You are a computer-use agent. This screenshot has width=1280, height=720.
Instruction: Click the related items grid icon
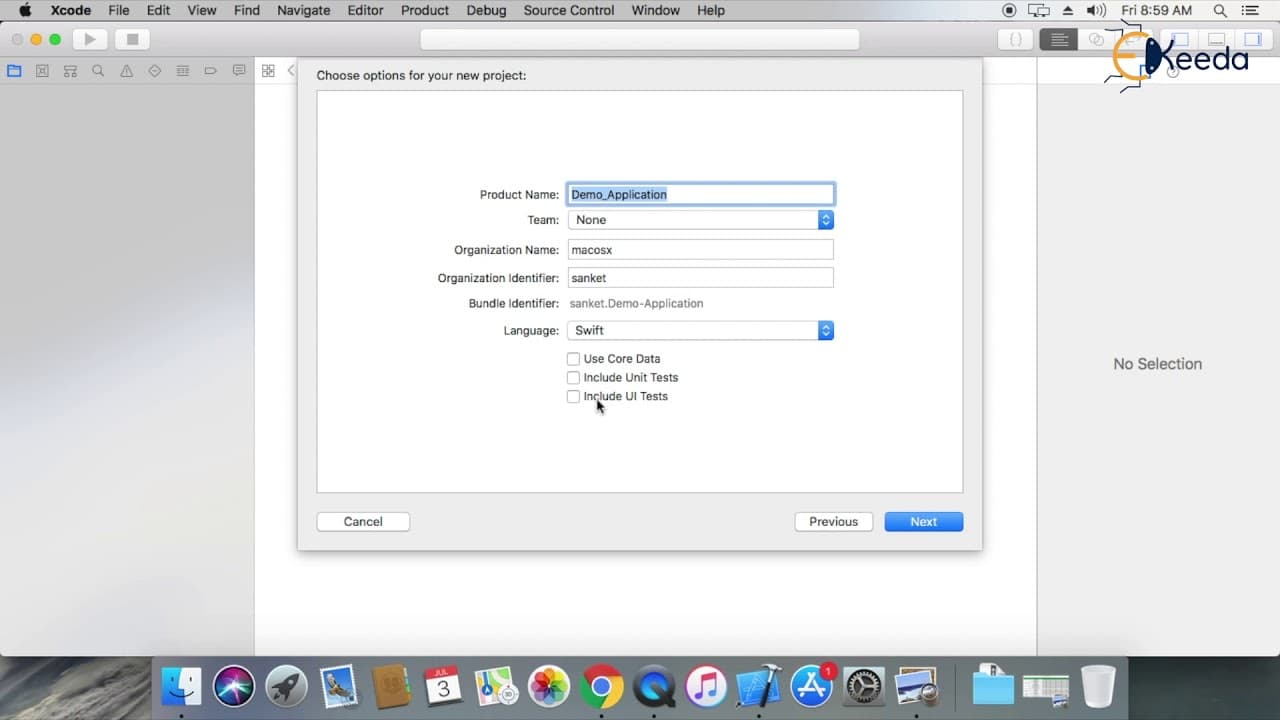pos(268,71)
